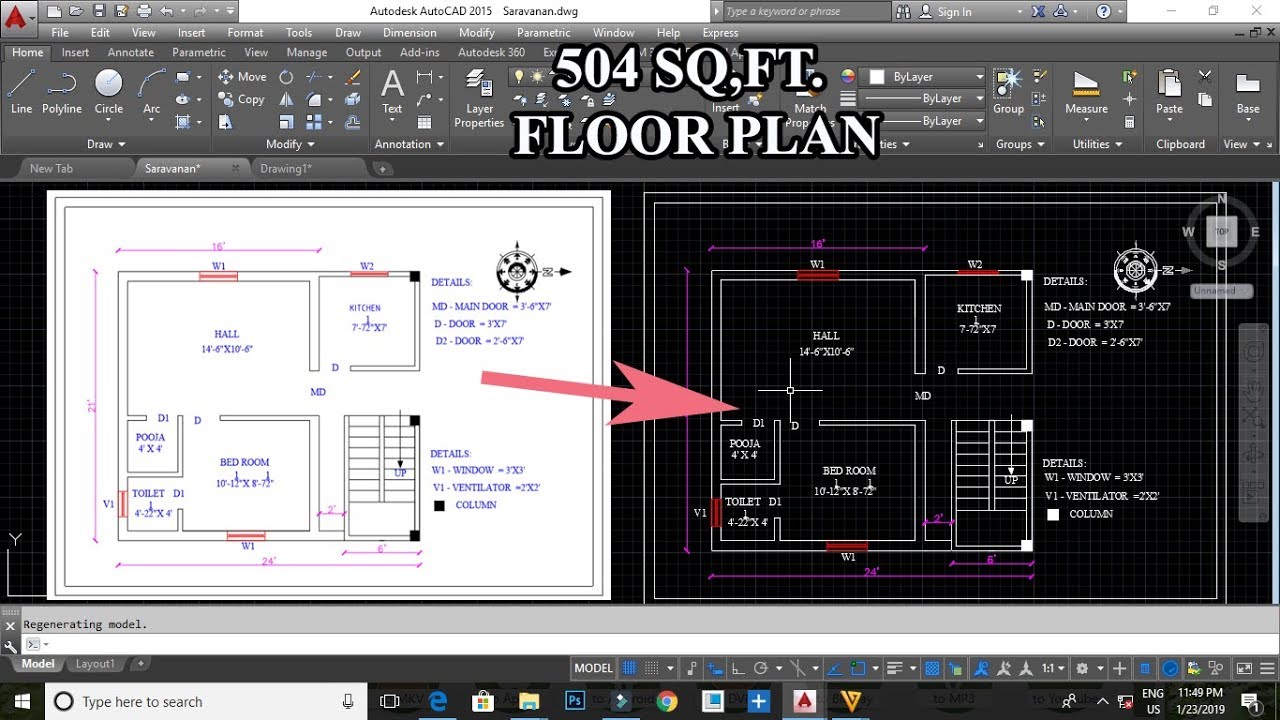
Task: Select the Line tool
Action: point(21,92)
